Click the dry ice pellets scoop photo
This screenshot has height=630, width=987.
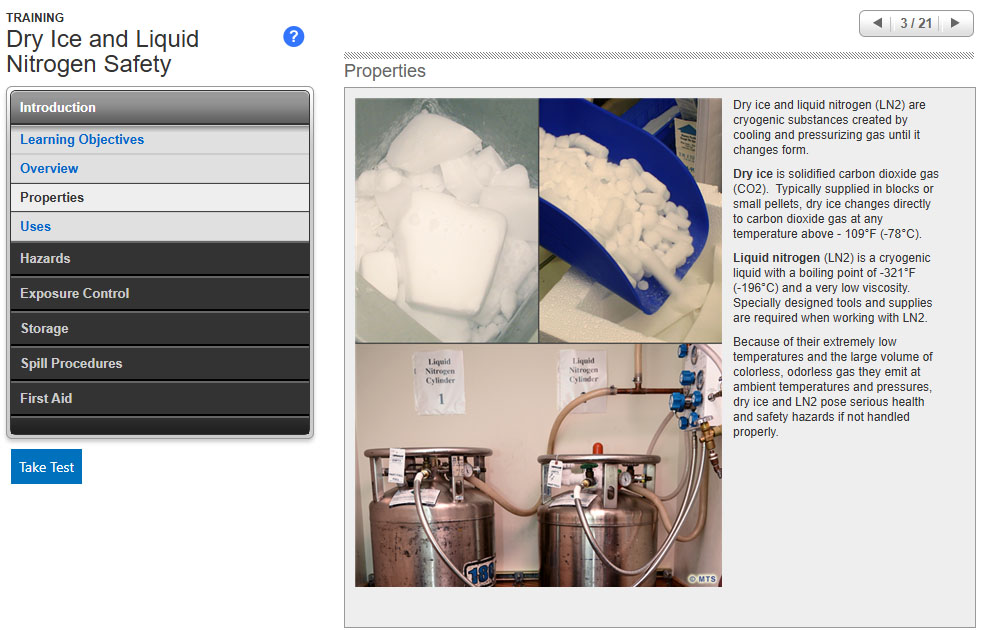click(x=630, y=220)
